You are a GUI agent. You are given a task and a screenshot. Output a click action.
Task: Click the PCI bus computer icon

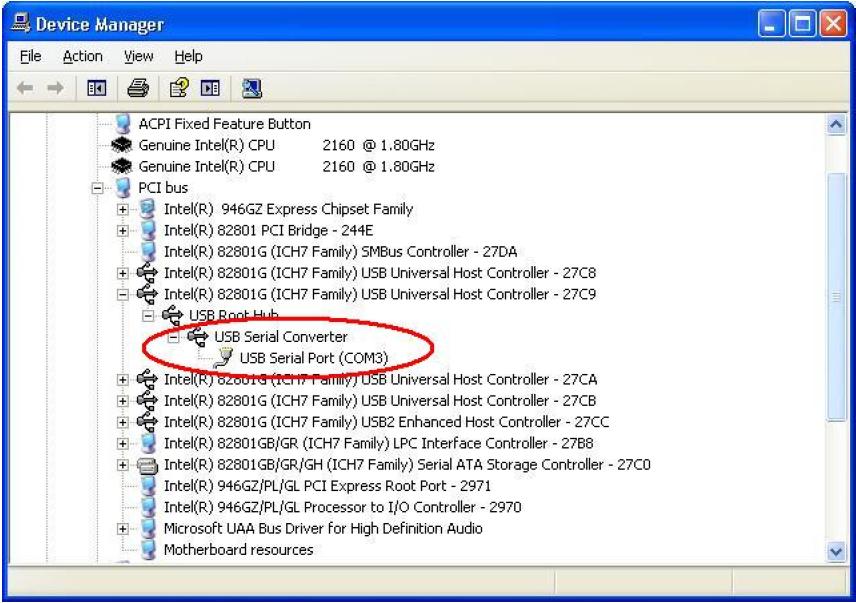pyautogui.click(x=123, y=188)
